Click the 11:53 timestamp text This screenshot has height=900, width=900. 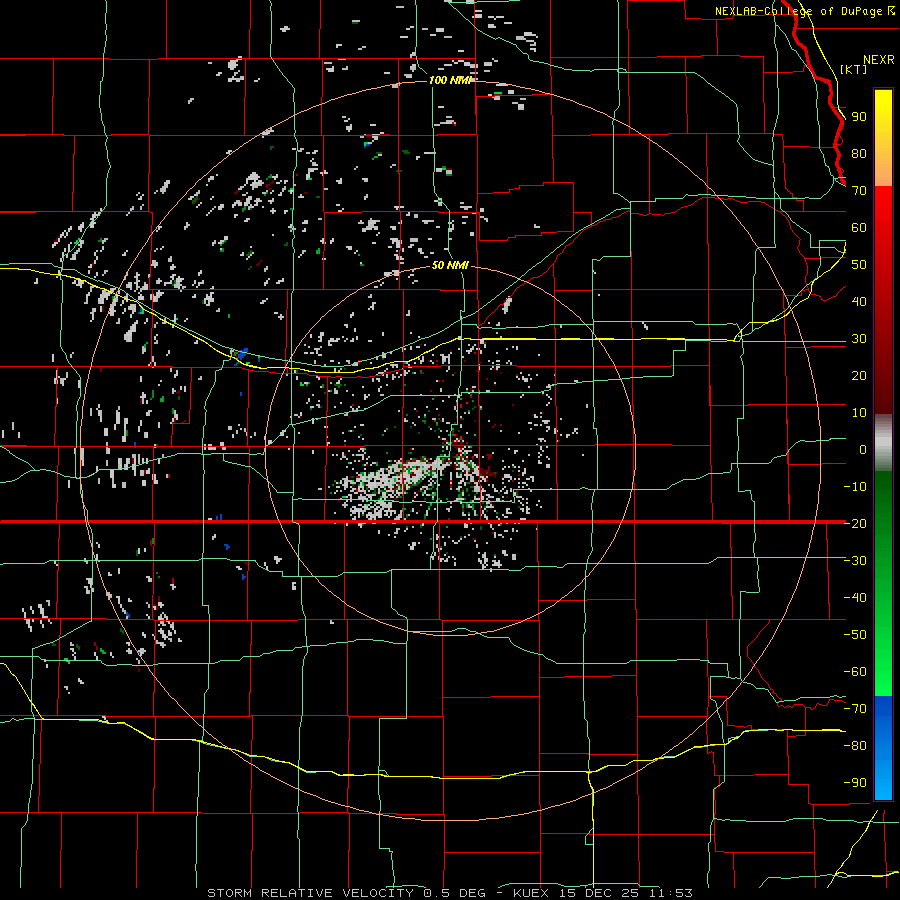point(673,893)
